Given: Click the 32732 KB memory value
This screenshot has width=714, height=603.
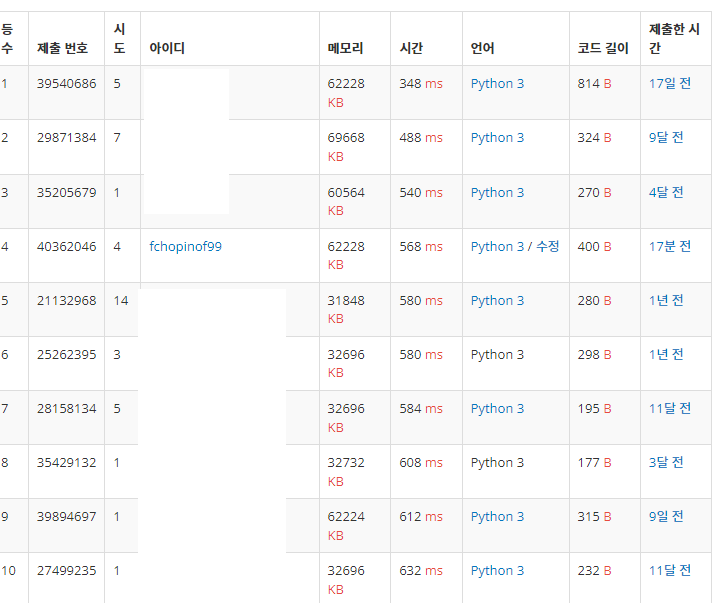Looking at the screenshot, I should [346, 472].
